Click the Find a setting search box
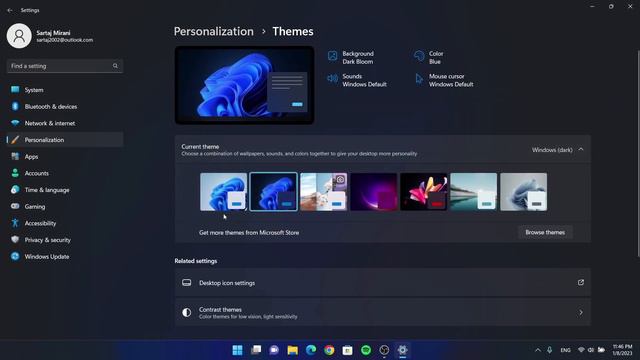Viewport: 640px width, 360px height. (65, 66)
